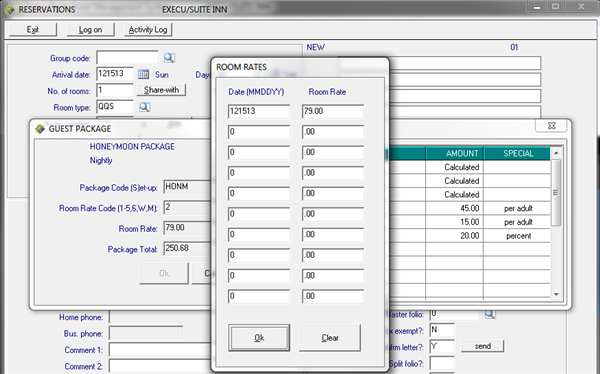
Task: Click the Reservations title bar icon
Action: (10, 9)
